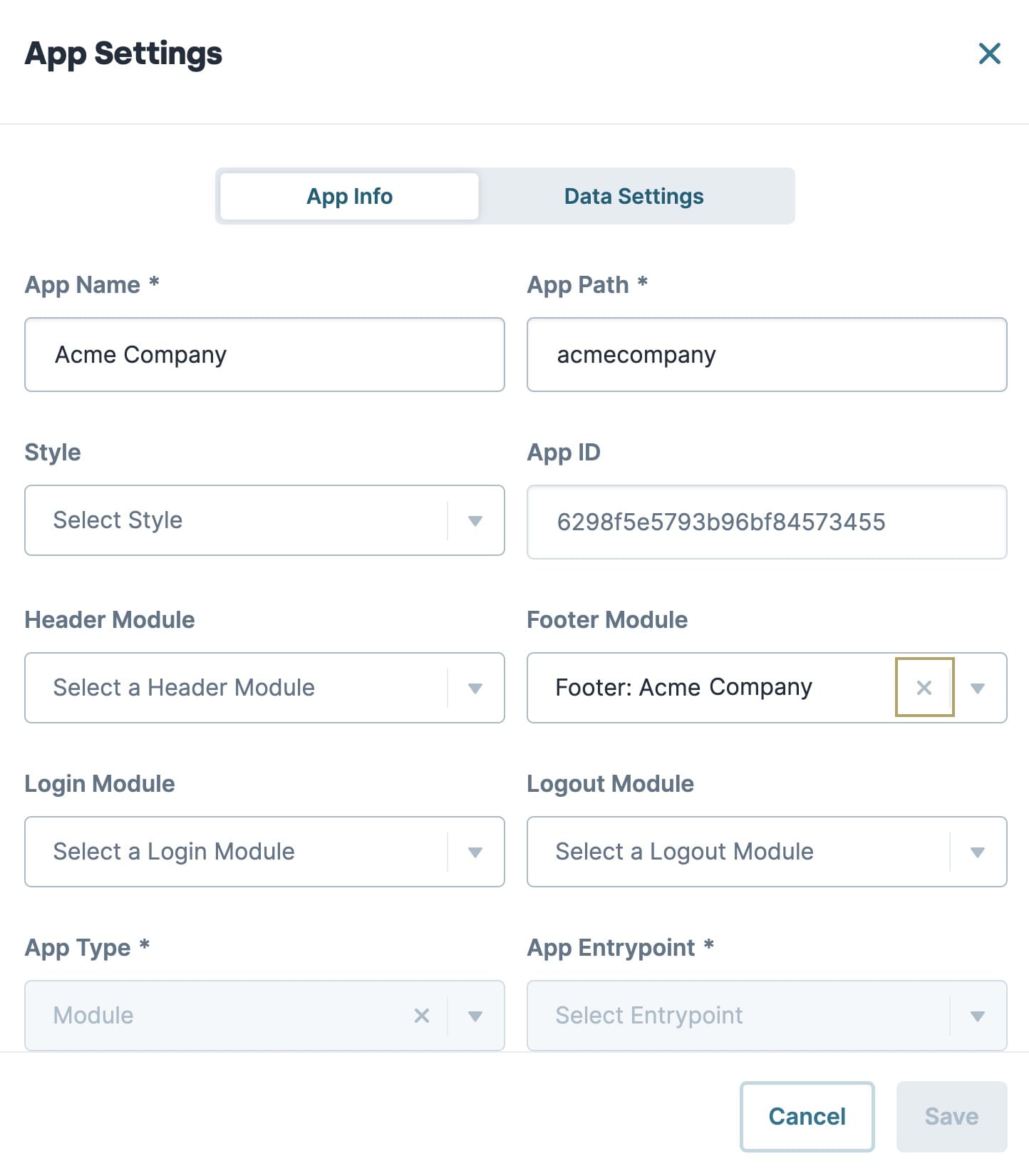
Task: Open the App Entrypoint dropdown arrow
Action: (x=978, y=1016)
